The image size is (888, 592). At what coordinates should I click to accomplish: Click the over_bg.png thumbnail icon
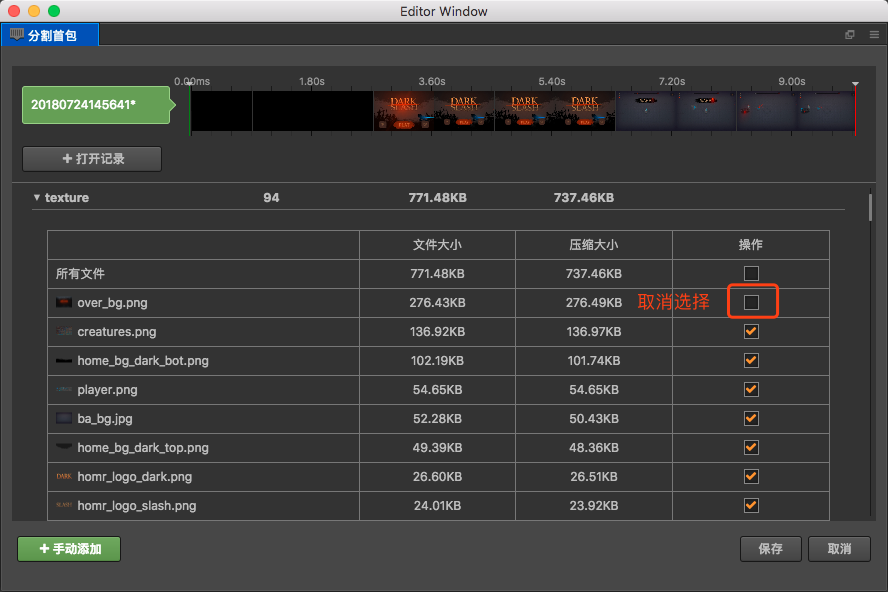pos(64,303)
